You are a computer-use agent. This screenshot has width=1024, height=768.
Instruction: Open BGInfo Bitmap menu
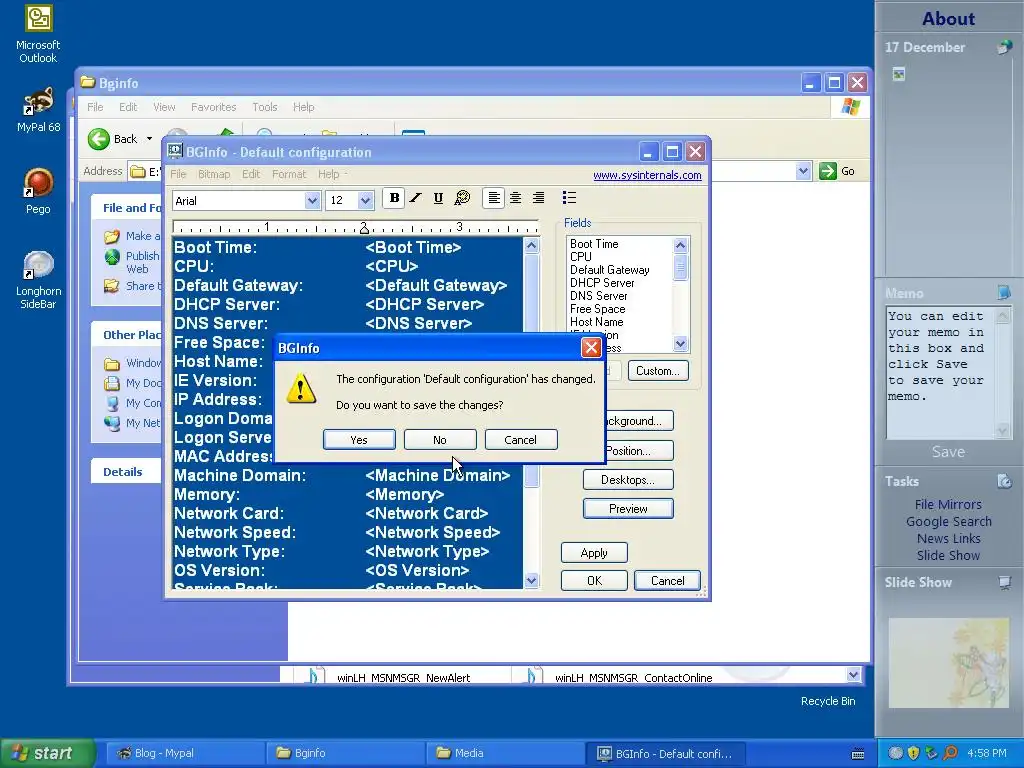(x=214, y=174)
